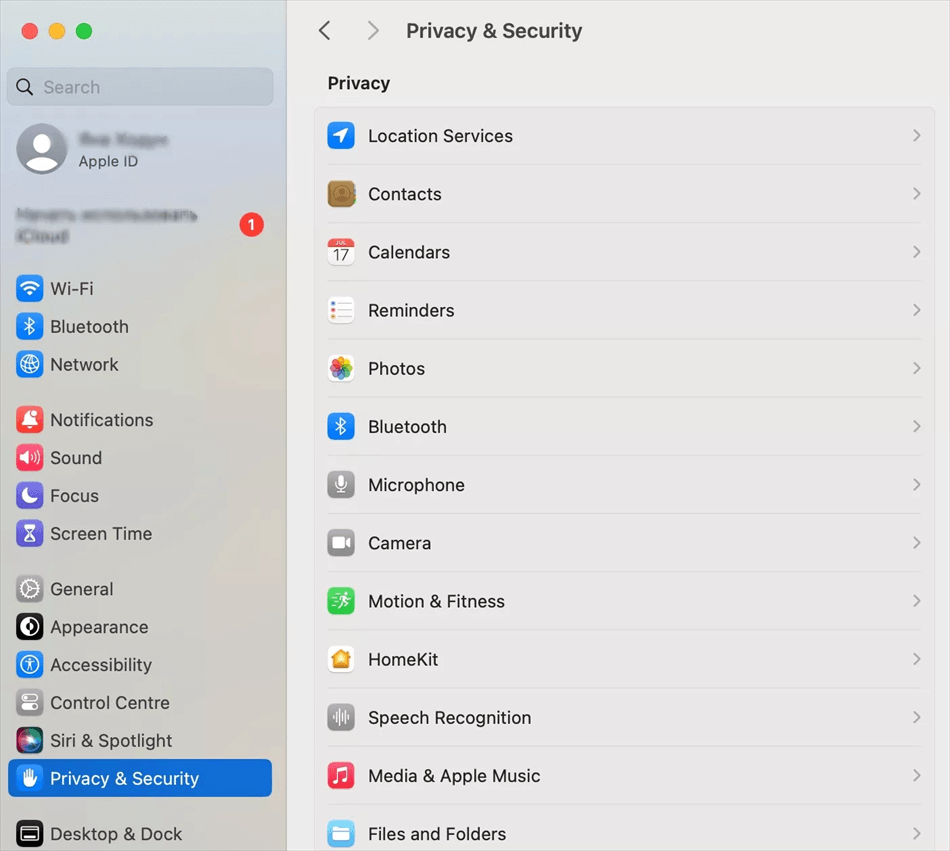Click the Notifications bell sidebar icon
The image size is (950, 851).
pyautogui.click(x=30, y=420)
